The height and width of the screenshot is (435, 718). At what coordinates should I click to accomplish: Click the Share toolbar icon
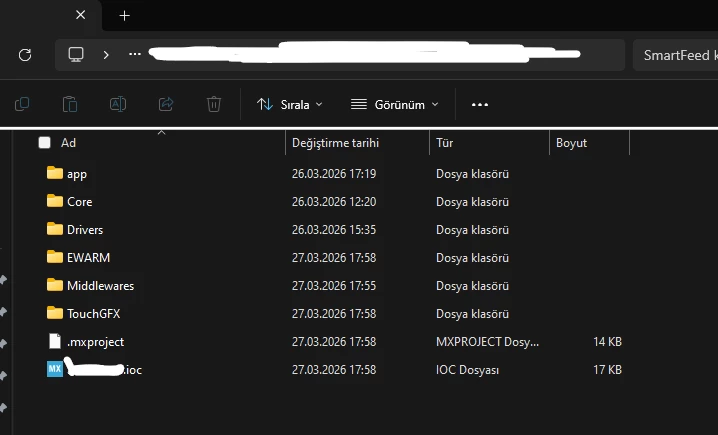(x=166, y=104)
